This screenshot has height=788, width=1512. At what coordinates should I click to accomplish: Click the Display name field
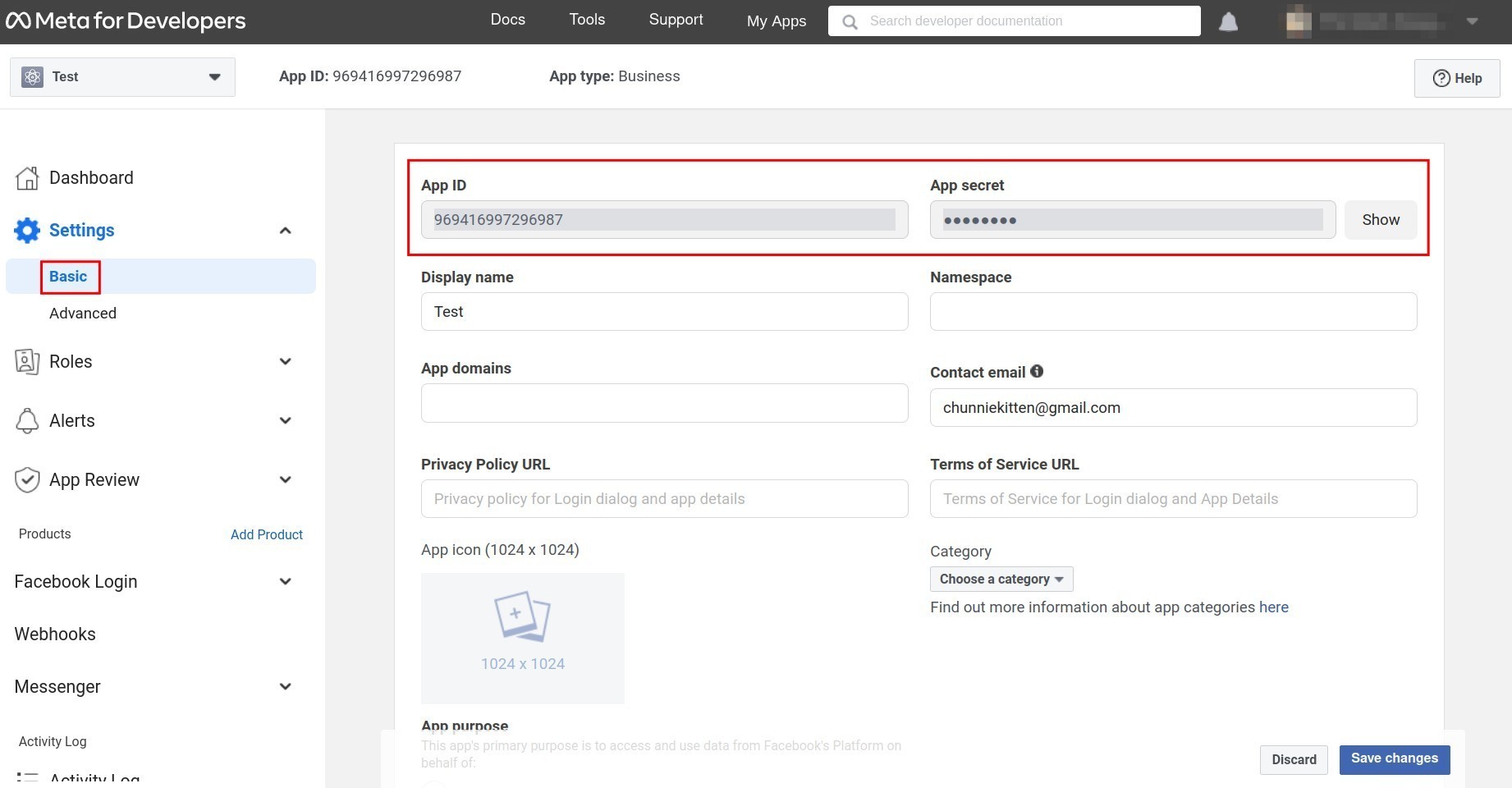tap(665, 312)
